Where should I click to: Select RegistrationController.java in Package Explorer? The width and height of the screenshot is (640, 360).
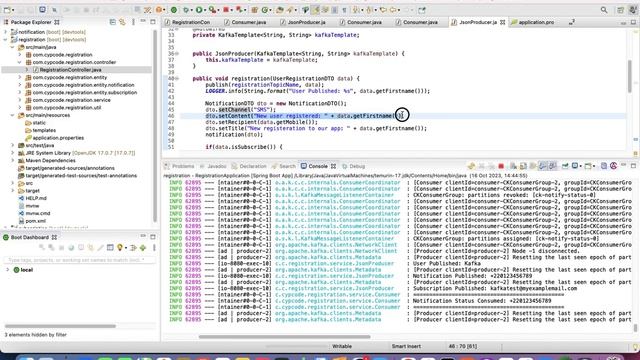point(70,70)
